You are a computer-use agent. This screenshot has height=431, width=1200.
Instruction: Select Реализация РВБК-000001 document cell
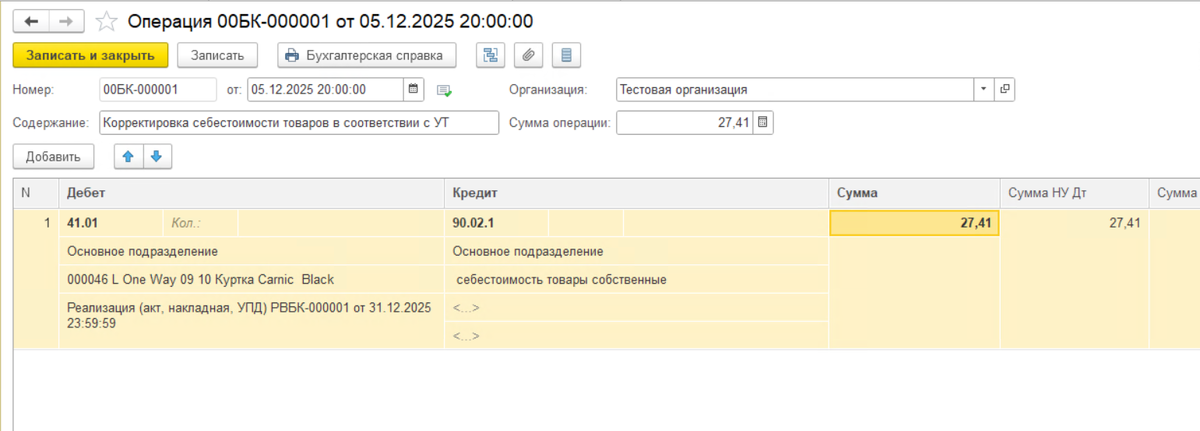click(x=252, y=315)
